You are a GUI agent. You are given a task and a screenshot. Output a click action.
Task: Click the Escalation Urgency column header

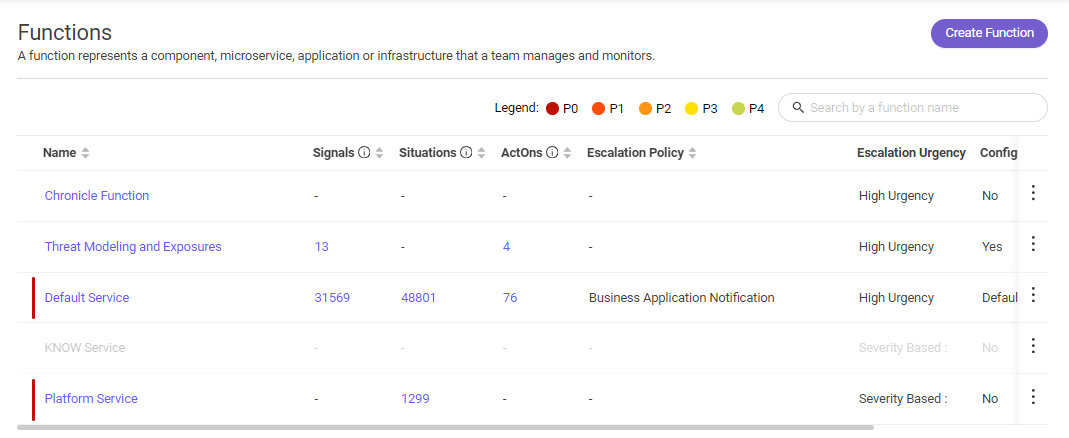click(911, 153)
